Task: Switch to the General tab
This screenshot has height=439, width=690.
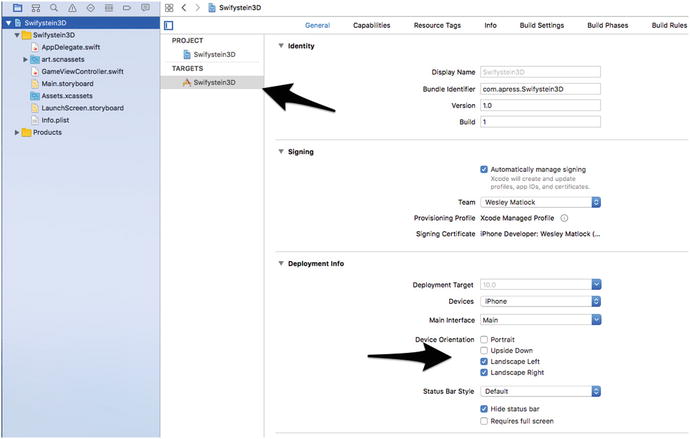Action: tap(317, 26)
